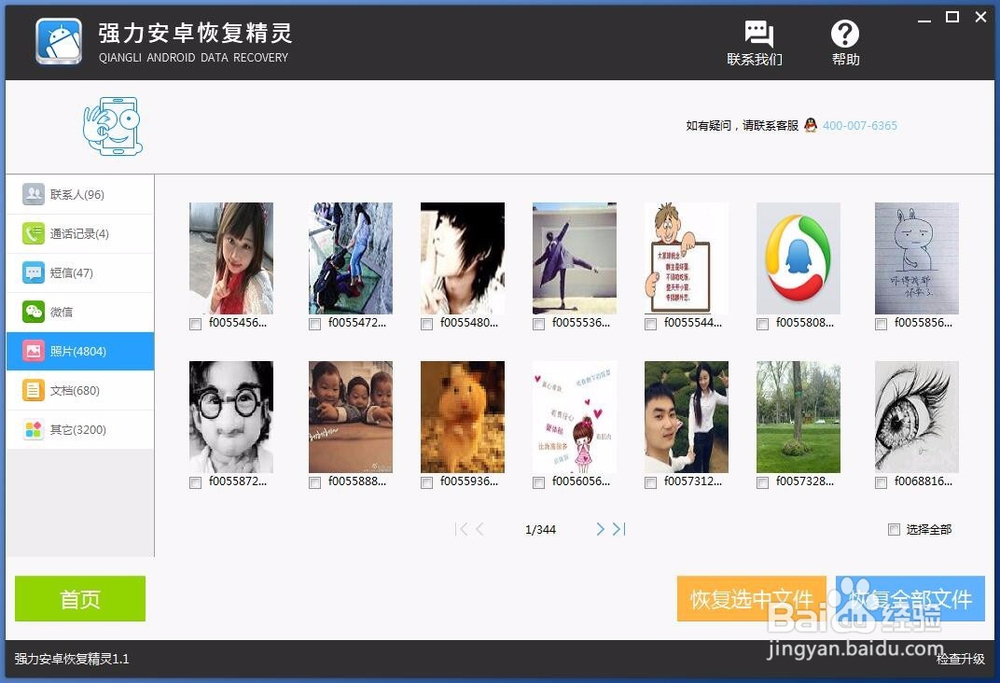Open the pixelated hamster thumbnail
This screenshot has width=1000, height=683.
(462, 417)
